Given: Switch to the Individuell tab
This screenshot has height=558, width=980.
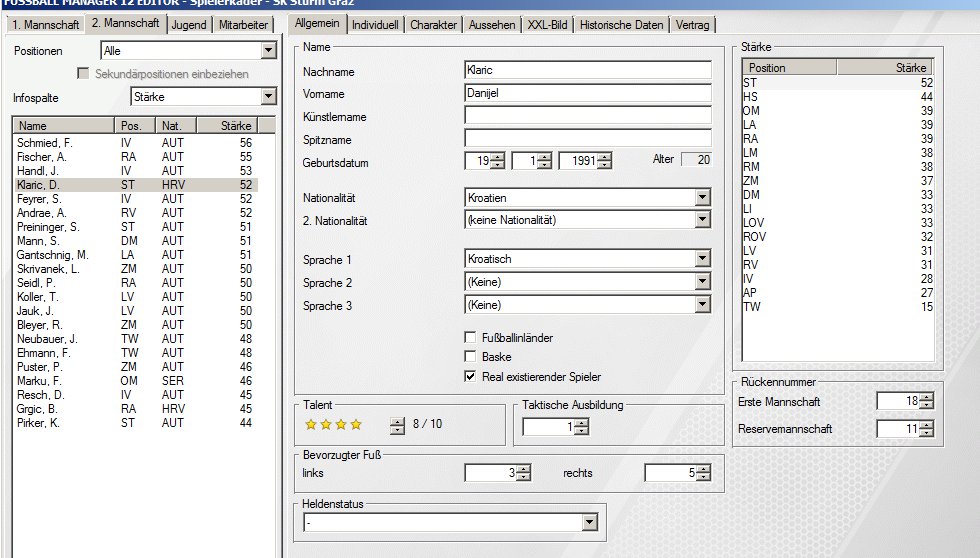Looking at the screenshot, I should tap(375, 25).
